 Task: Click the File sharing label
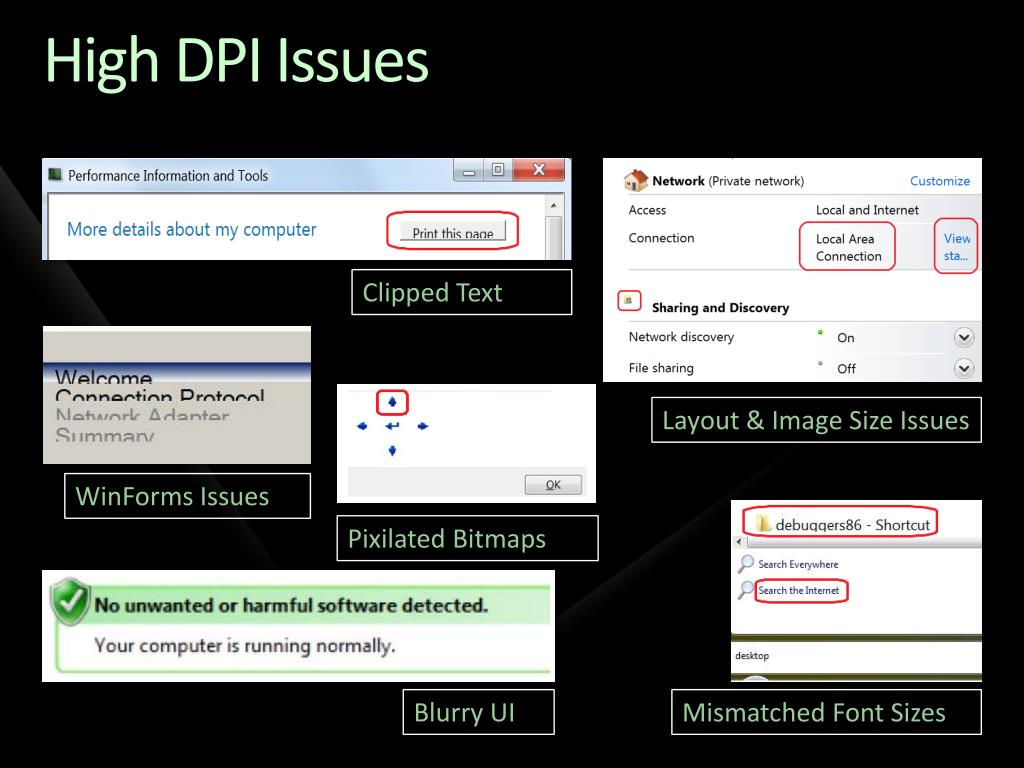click(x=661, y=368)
